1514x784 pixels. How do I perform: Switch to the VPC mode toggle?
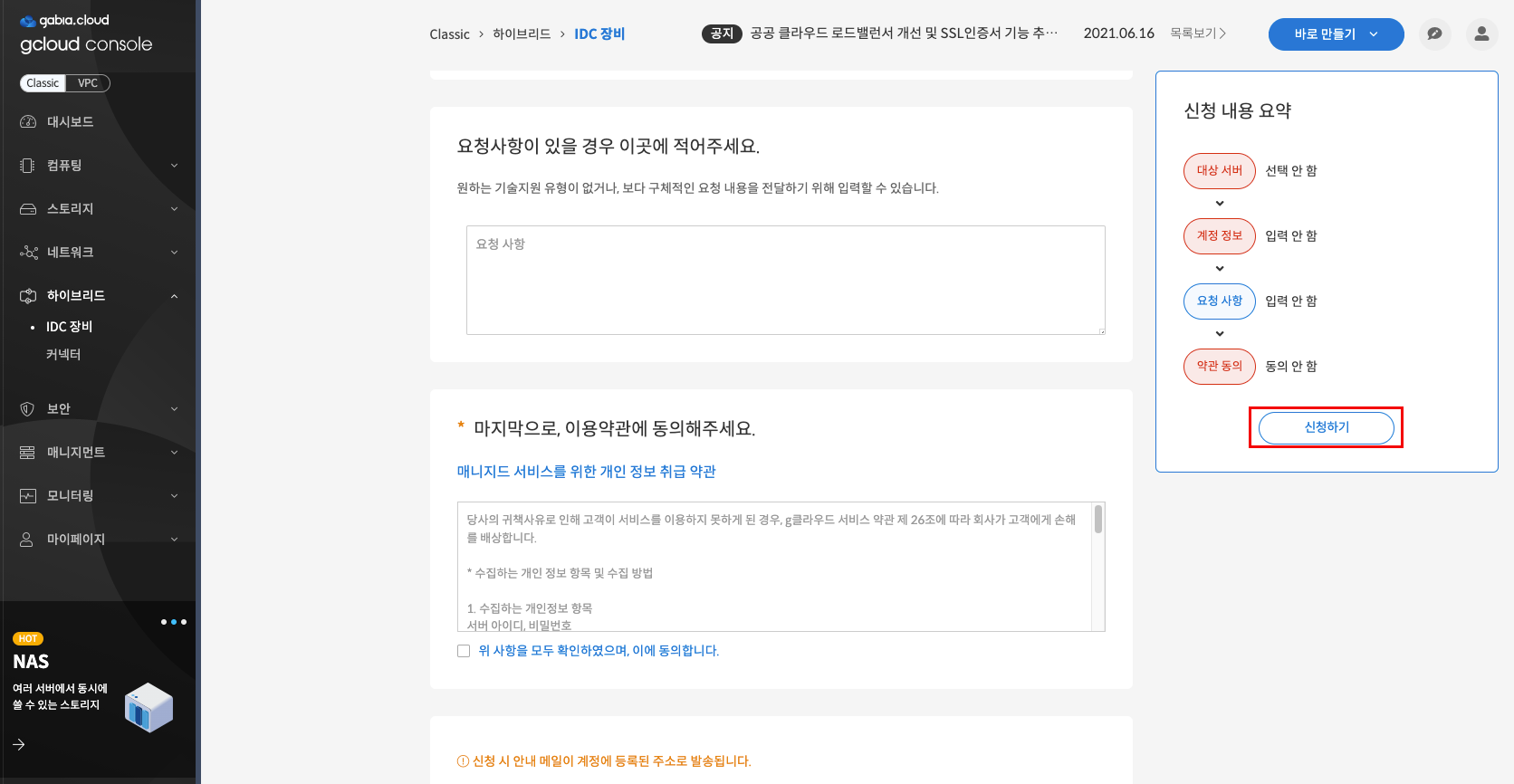point(88,83)
